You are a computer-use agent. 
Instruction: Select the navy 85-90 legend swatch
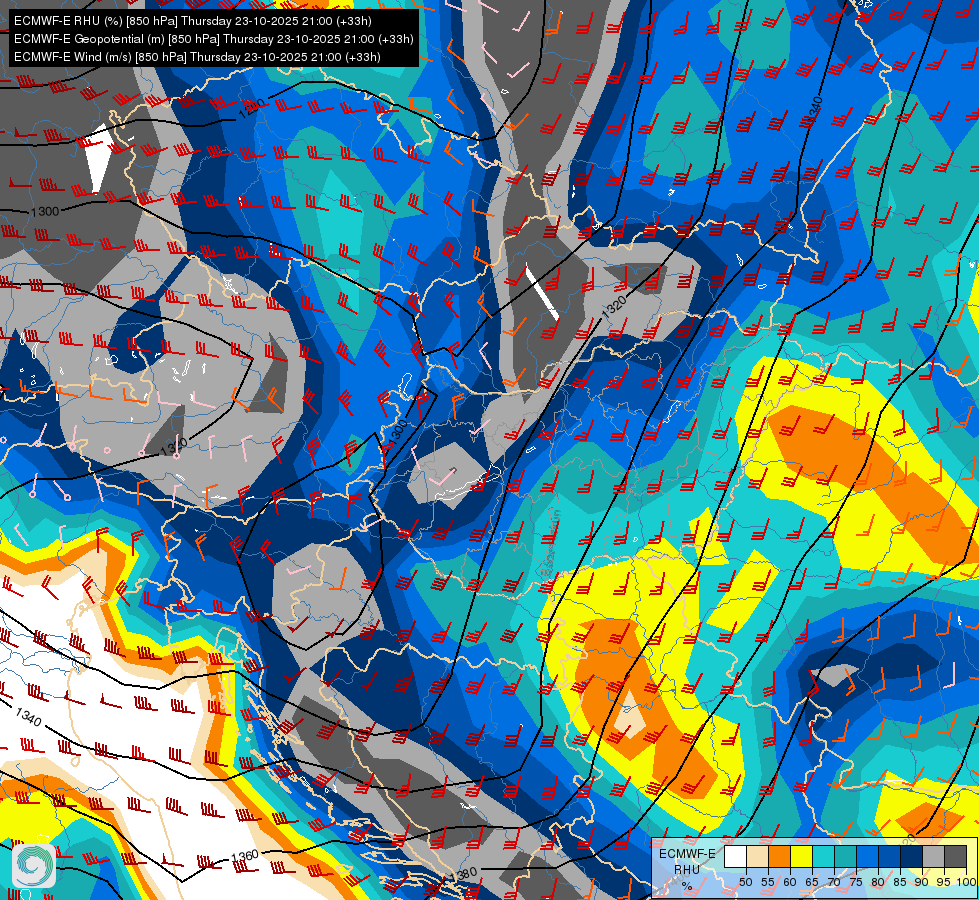(912, 856)
